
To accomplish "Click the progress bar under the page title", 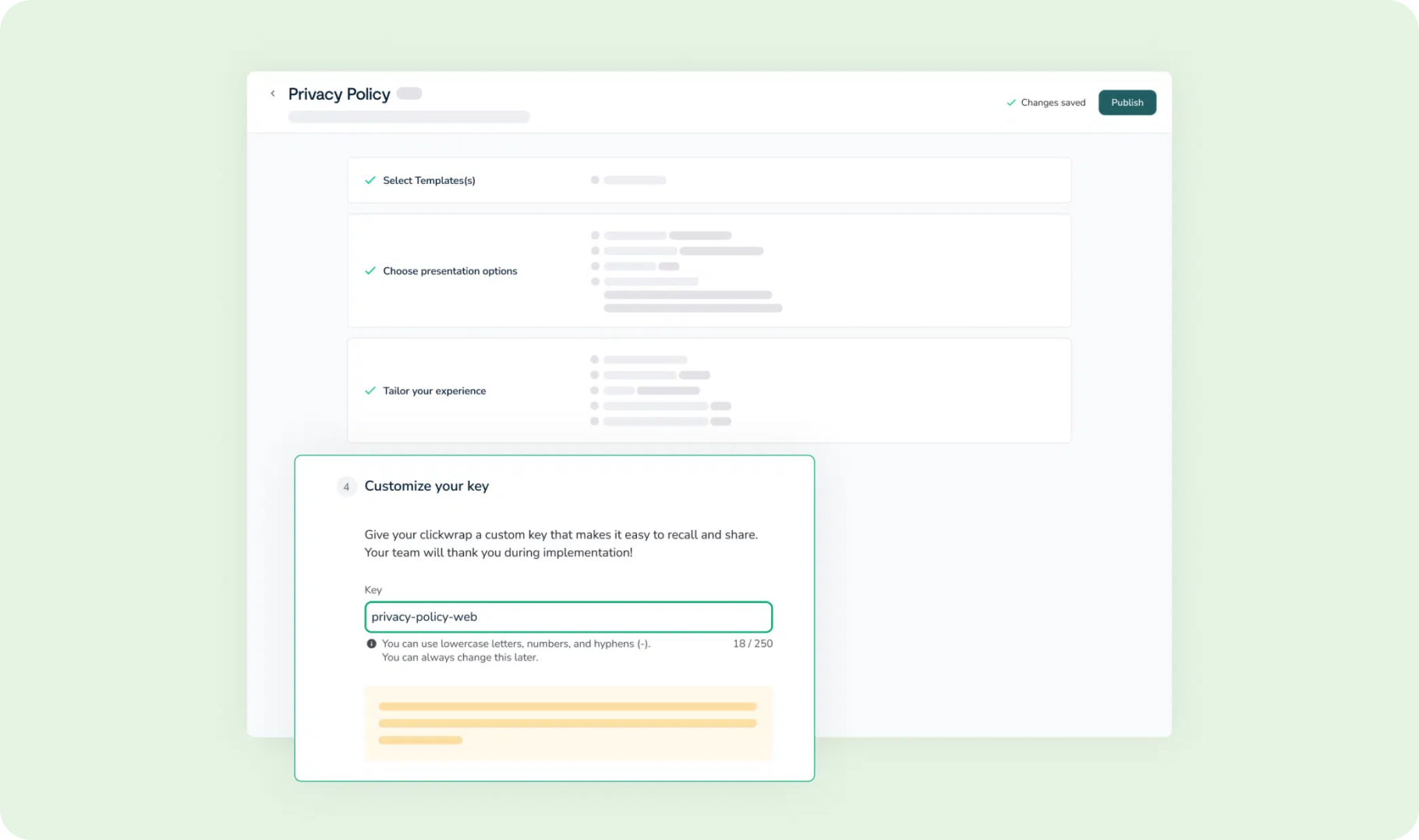I will coord(409,116).
